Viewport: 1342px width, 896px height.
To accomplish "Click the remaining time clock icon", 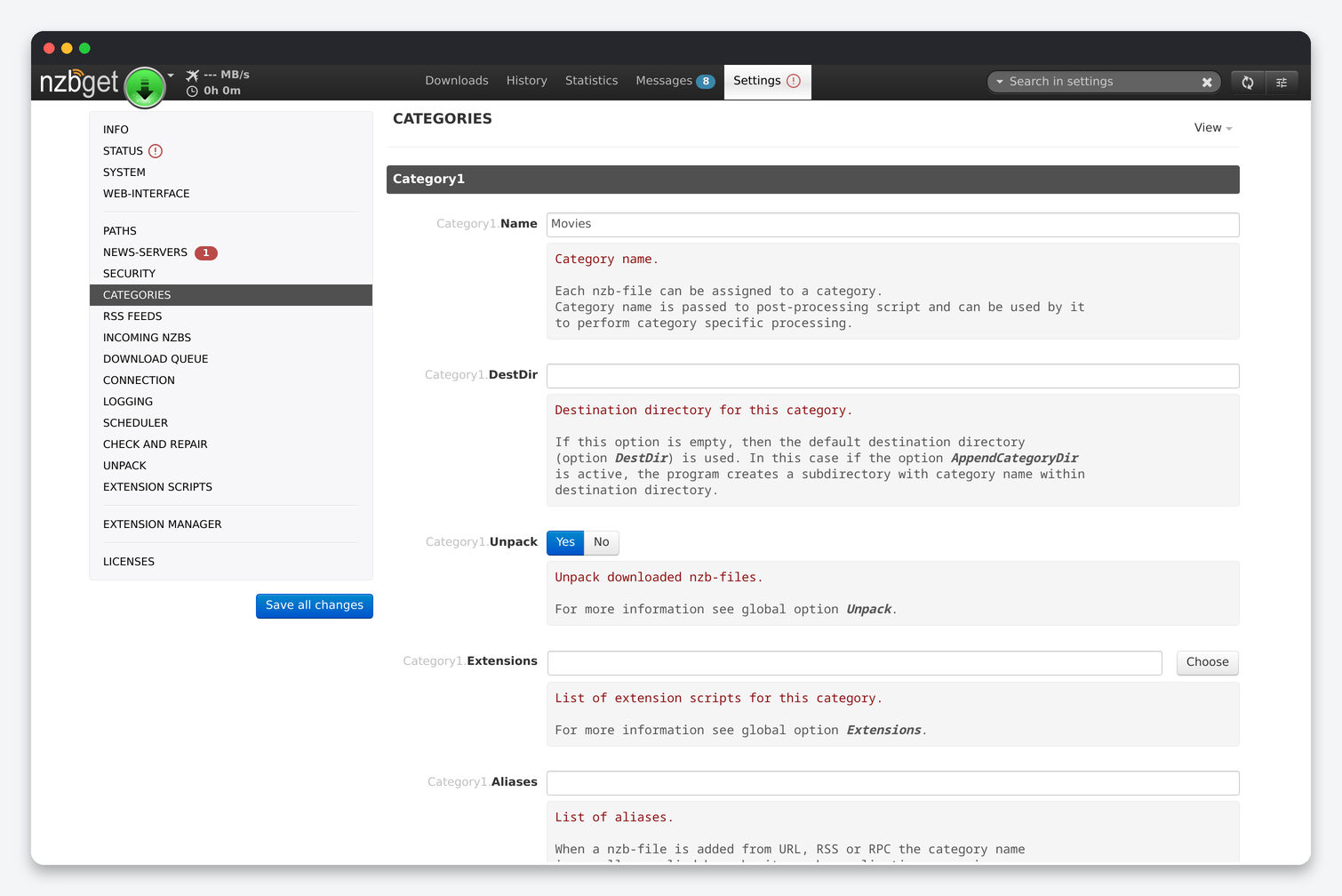I will tap(192, 91).
